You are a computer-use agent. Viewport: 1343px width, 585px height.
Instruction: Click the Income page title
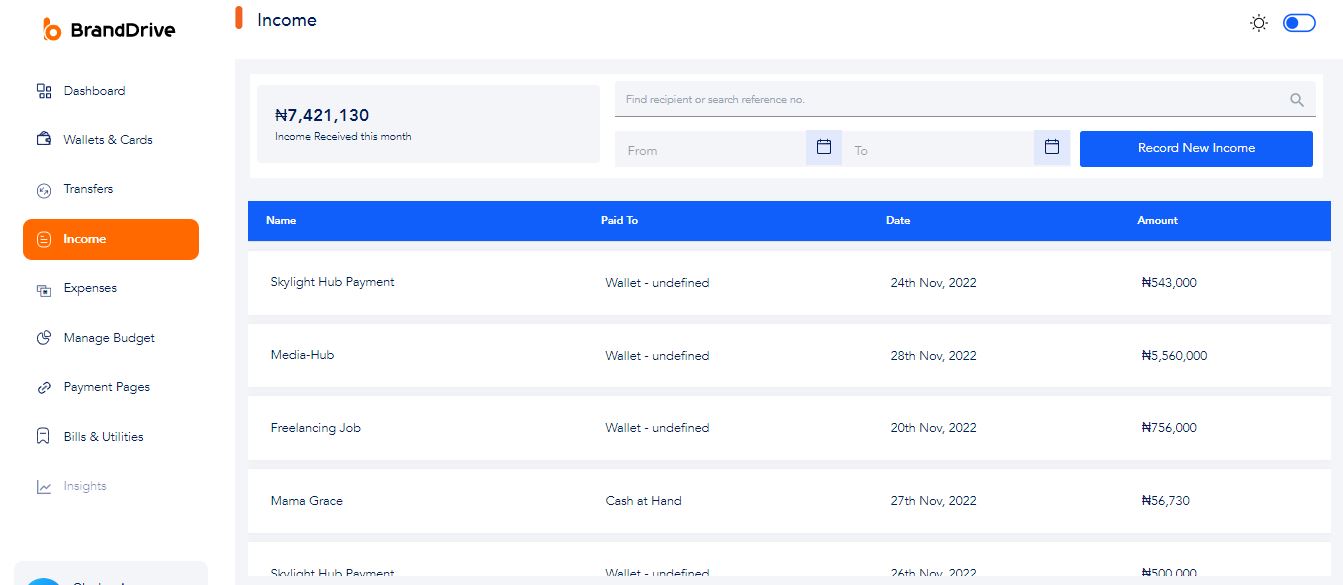pyautogui.click(x=287, y=20)
